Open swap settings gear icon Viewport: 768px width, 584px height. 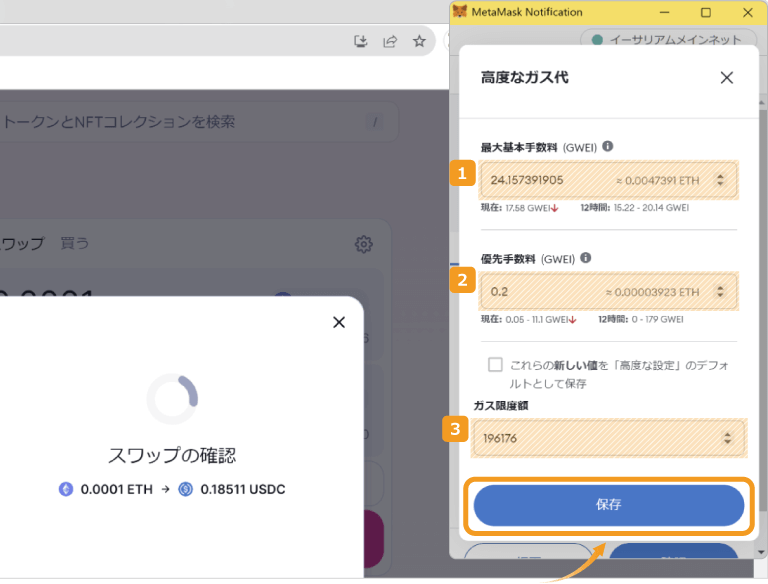[x=363, y=244]
